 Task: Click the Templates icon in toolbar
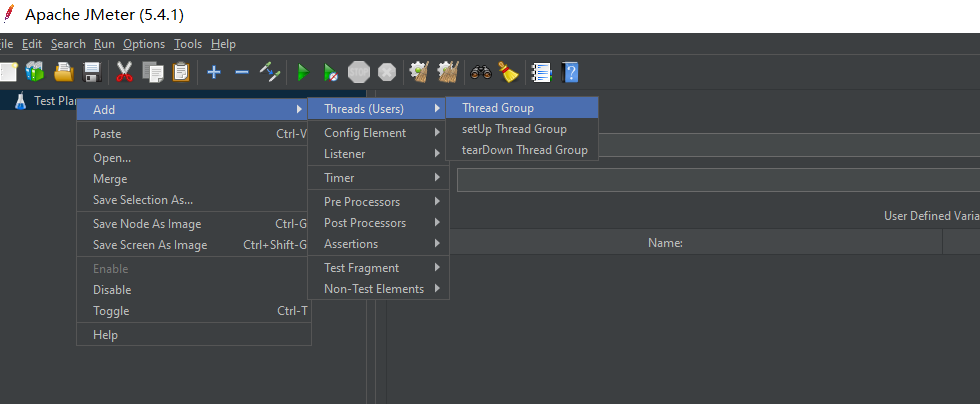[36, 72]
